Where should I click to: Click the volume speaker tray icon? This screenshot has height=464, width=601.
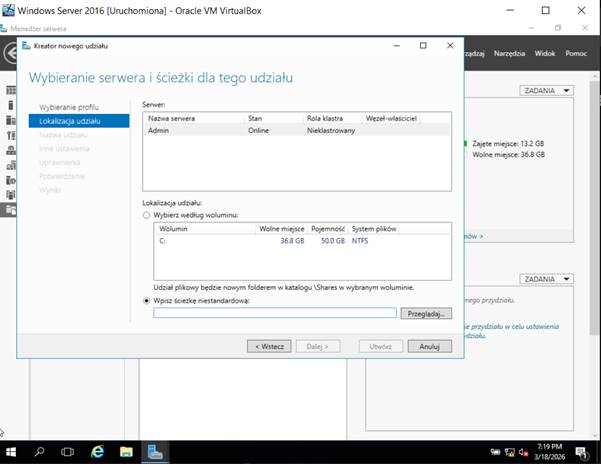tap(524, 452)
